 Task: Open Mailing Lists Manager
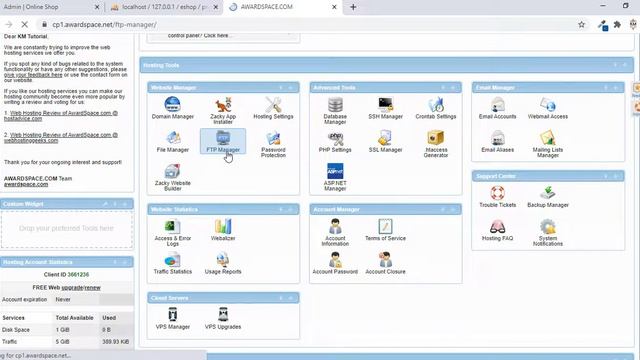click(x=548, y=144)
